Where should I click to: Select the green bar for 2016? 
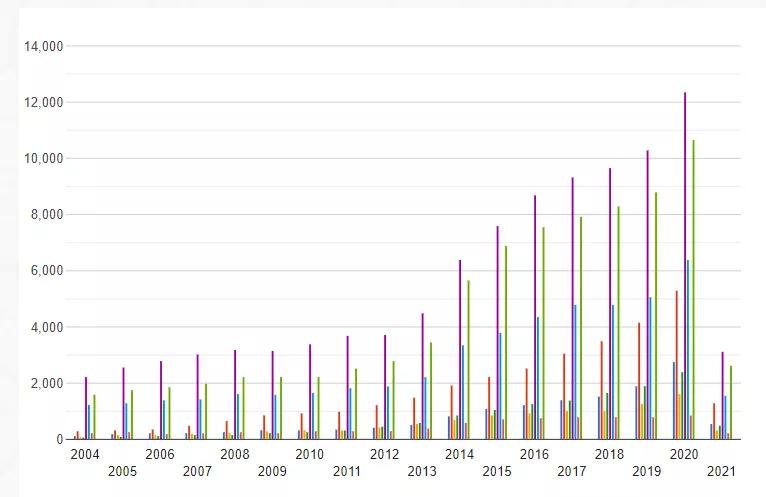[x=543, y=333]
